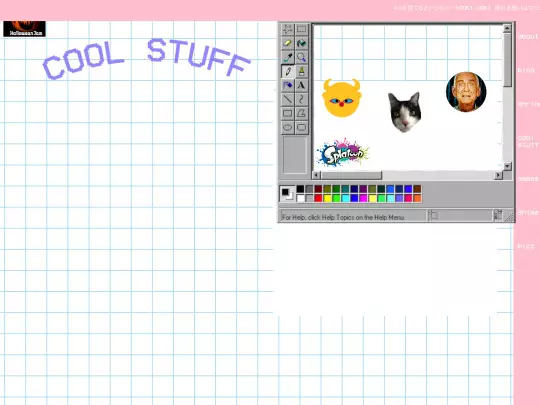Select the bright red color swatch
The image size is (540, 405).
[318, 198]
